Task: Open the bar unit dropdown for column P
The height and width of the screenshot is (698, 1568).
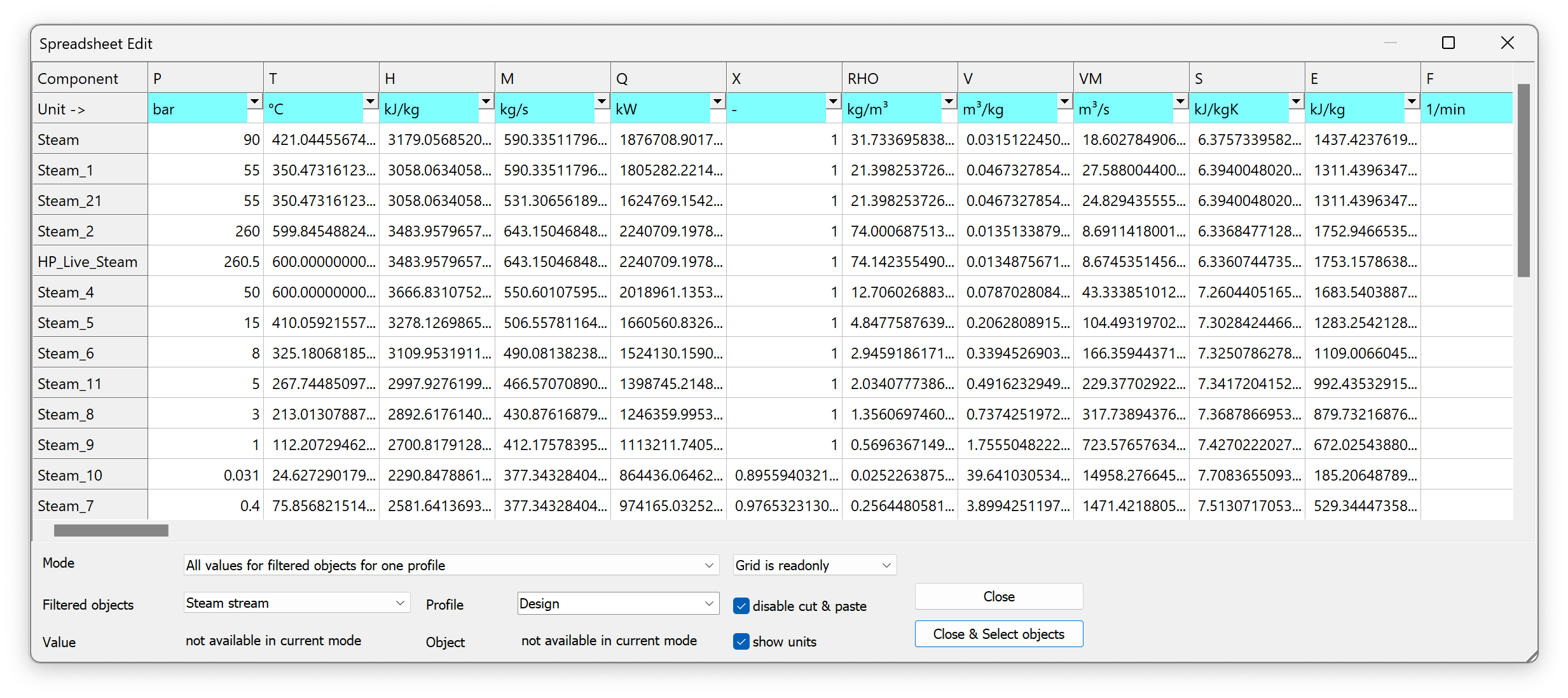Action: 254,102
